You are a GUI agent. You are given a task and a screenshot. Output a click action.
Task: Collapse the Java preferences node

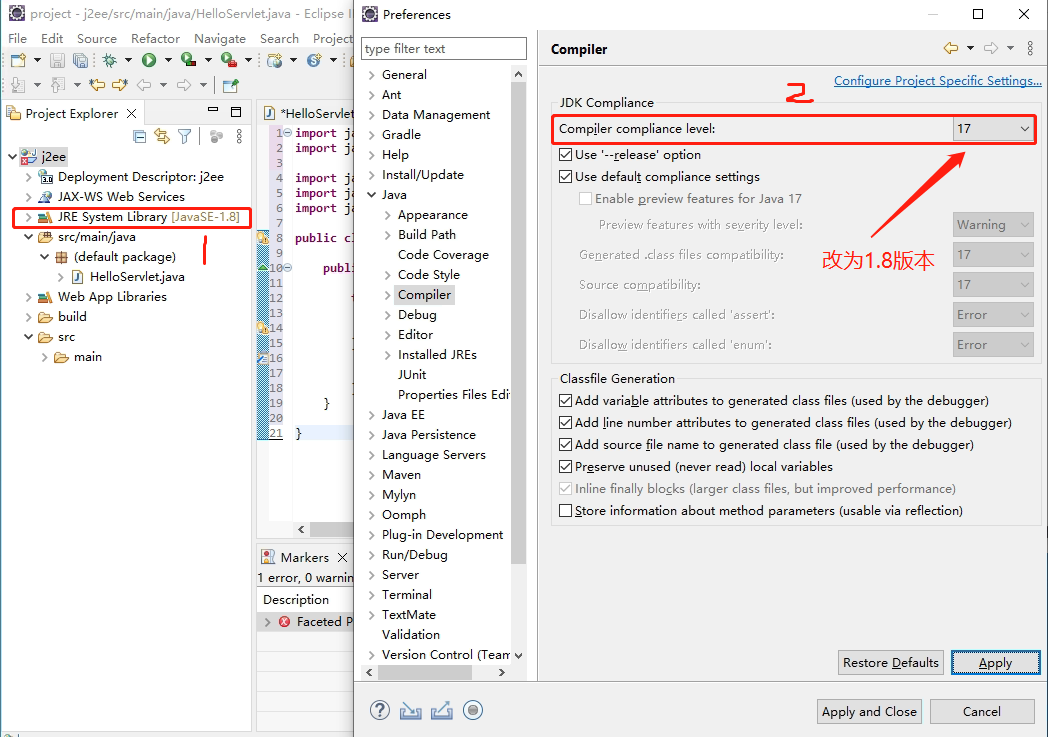[372, 195]
